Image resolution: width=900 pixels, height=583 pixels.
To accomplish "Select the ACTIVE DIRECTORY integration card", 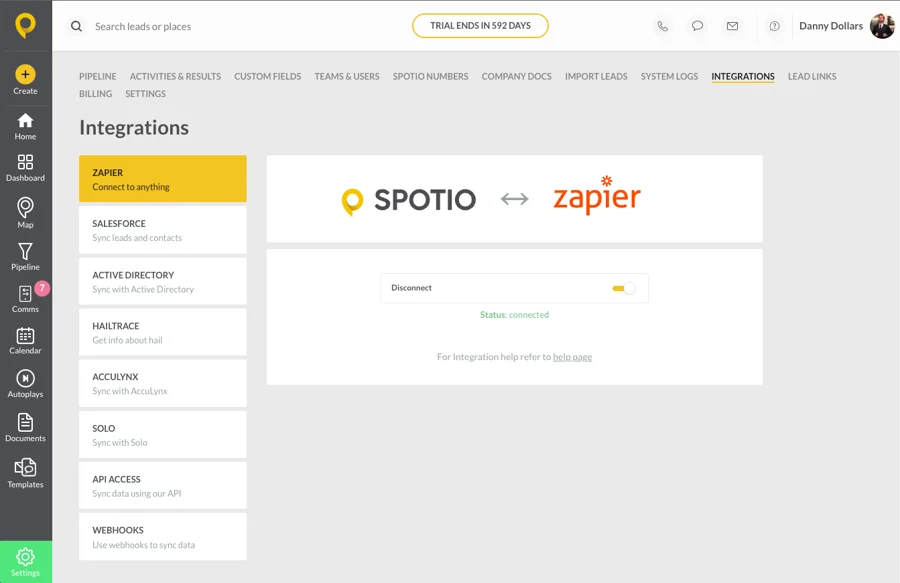I will click(x=163, y=281).
